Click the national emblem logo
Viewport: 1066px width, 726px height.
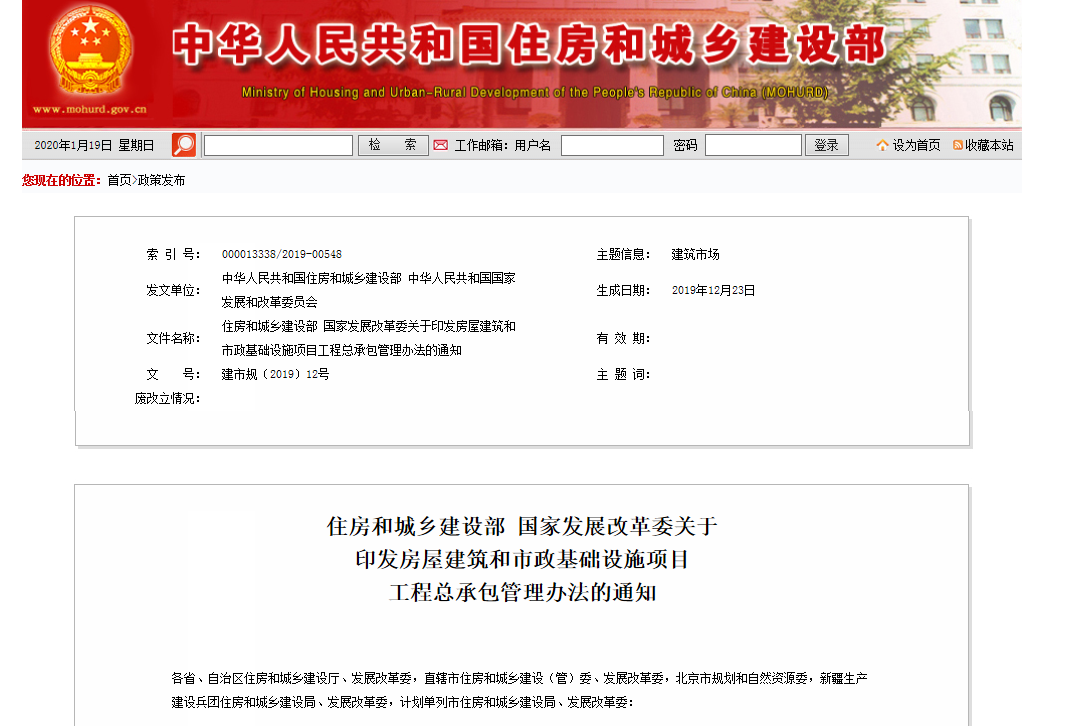point(89,52)
